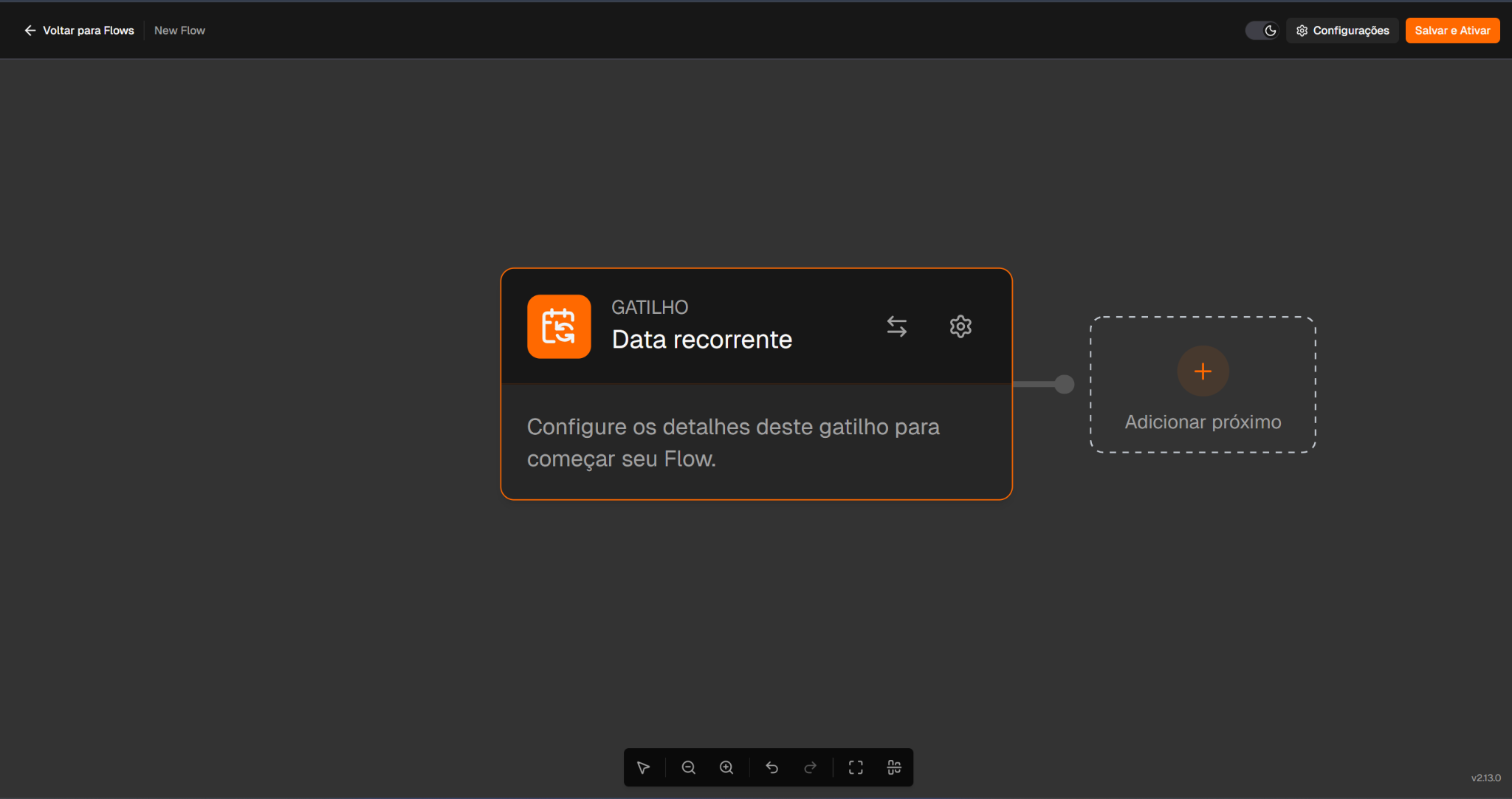Click Salvar e Ativar button

coord(1452,30)
